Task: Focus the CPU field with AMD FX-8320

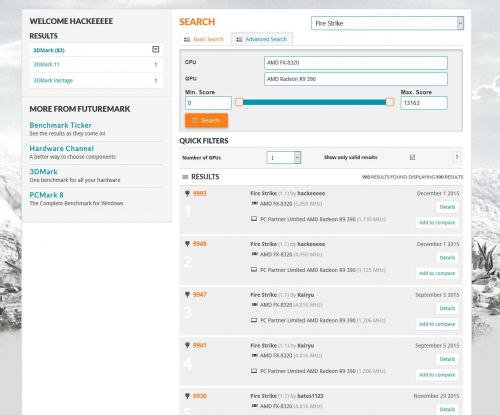Action: [x=356, y=63]
